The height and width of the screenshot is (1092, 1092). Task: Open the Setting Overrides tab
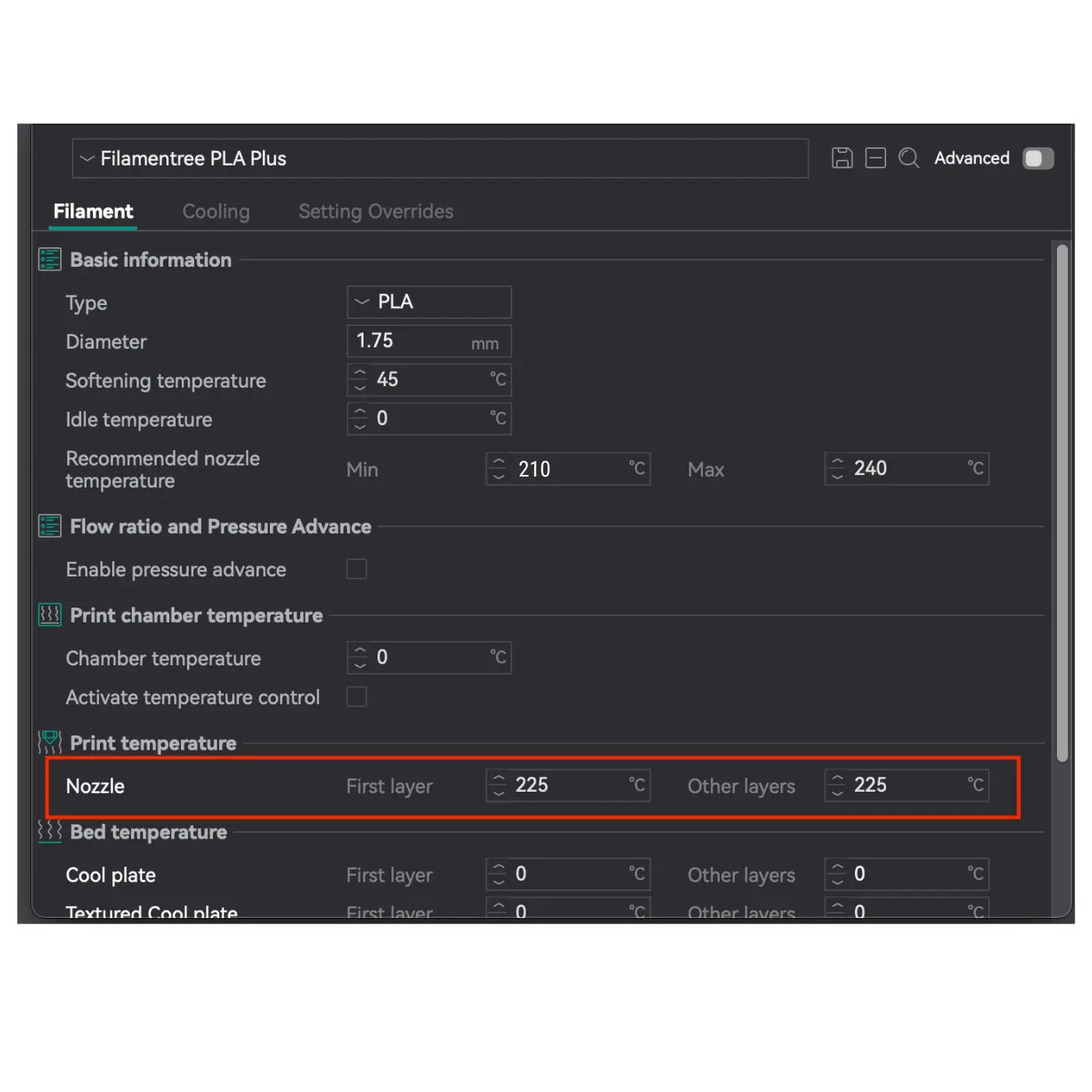(x=375, y=211)
